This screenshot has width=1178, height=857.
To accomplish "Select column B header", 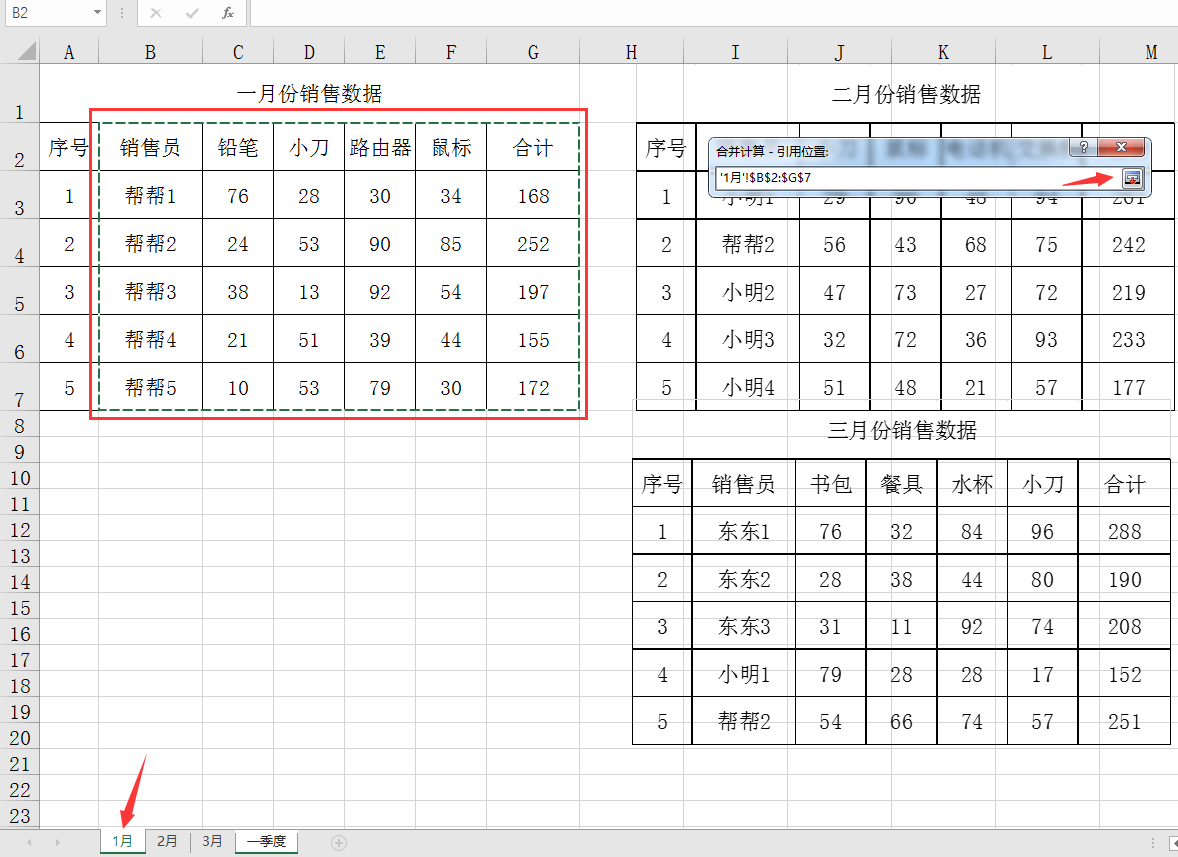I will [x=150, y=52].
